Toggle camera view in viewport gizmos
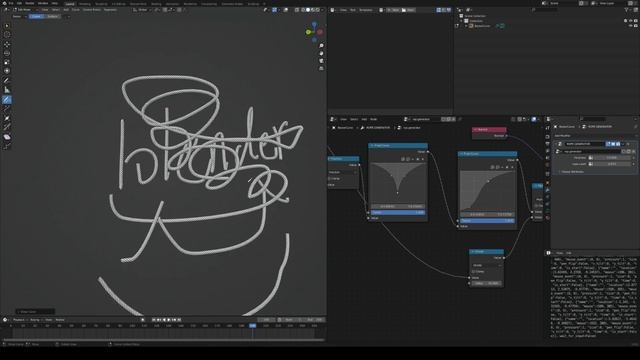This screenshot has height=360, width=640. pyautogui.click(x=321, y=61)
